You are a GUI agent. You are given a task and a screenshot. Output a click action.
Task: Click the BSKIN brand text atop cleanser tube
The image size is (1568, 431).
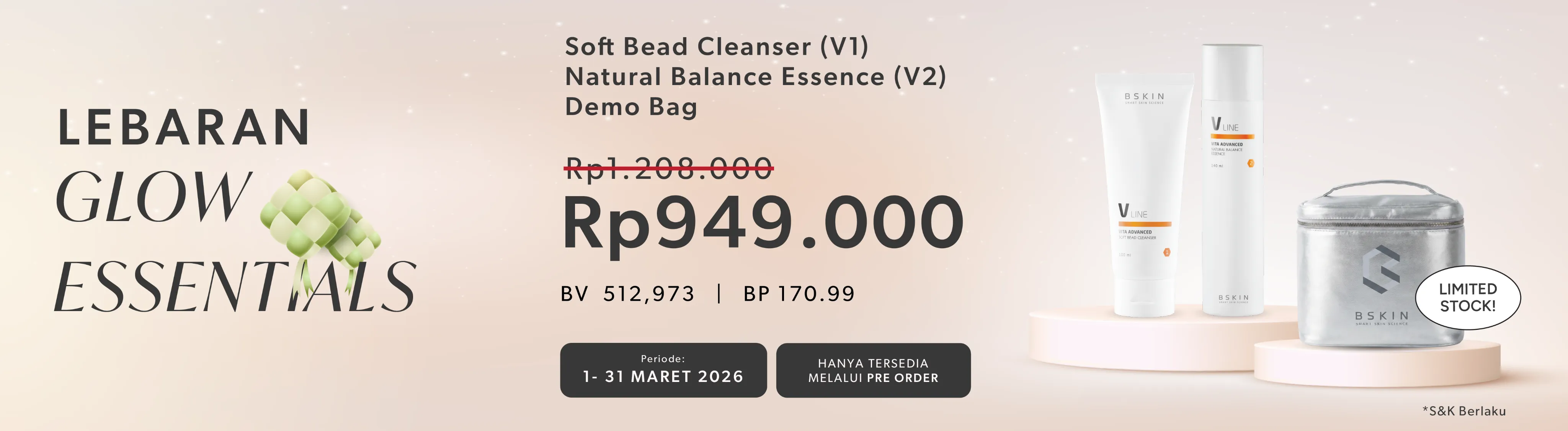pyautogui.click(x=1144, y=97)
